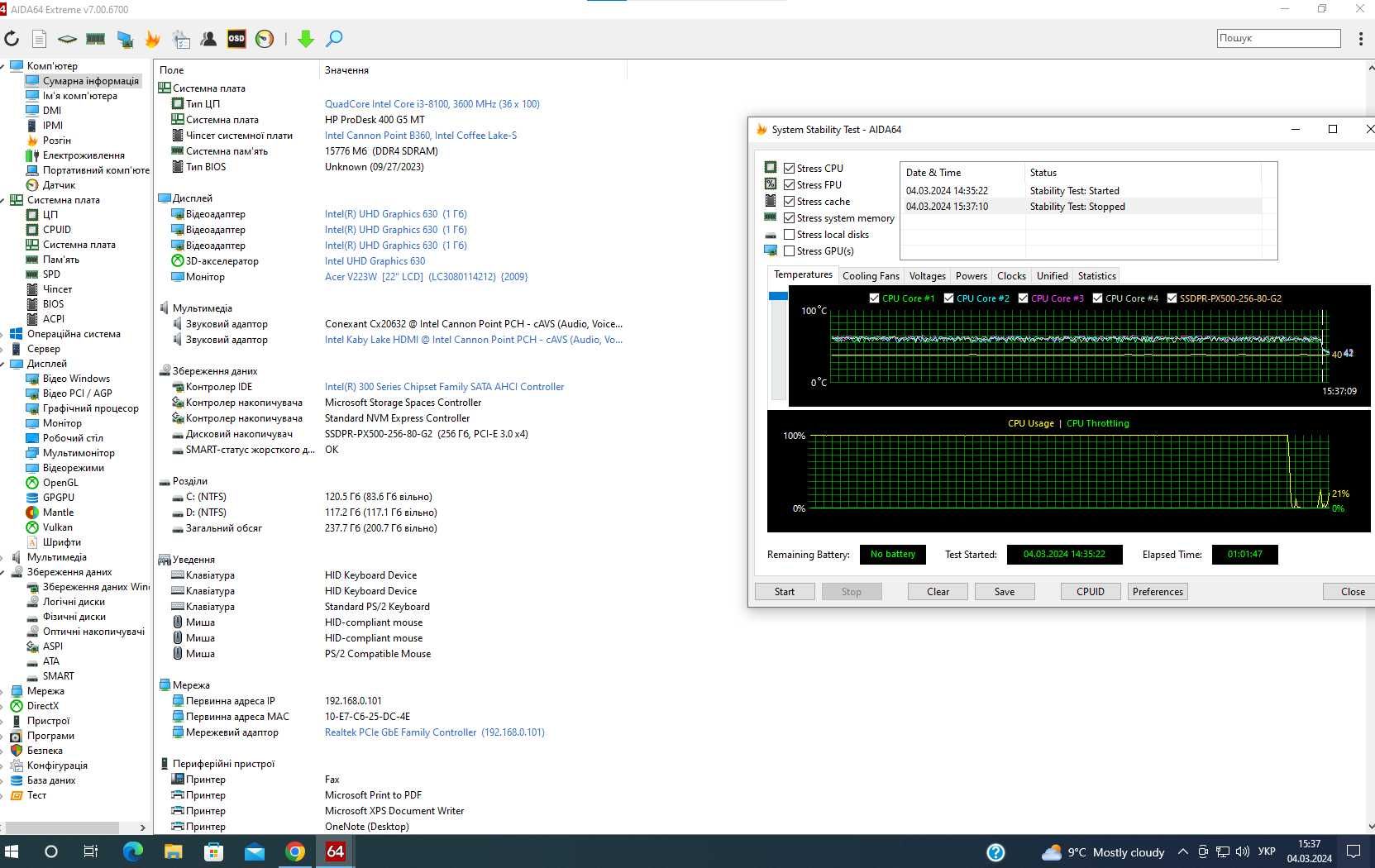Click the magnifier search toolbar icon
1375x868 pixels.
[334, 39]
